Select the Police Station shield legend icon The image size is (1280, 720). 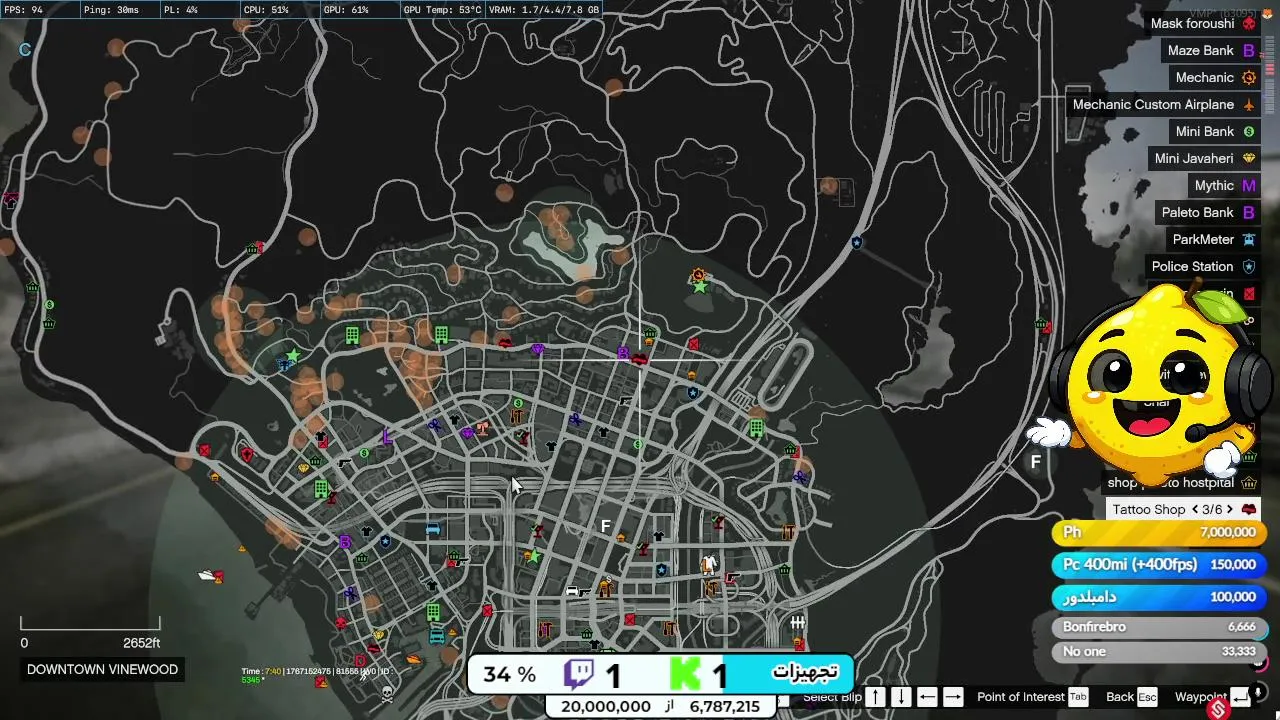tap(1248, 266)
